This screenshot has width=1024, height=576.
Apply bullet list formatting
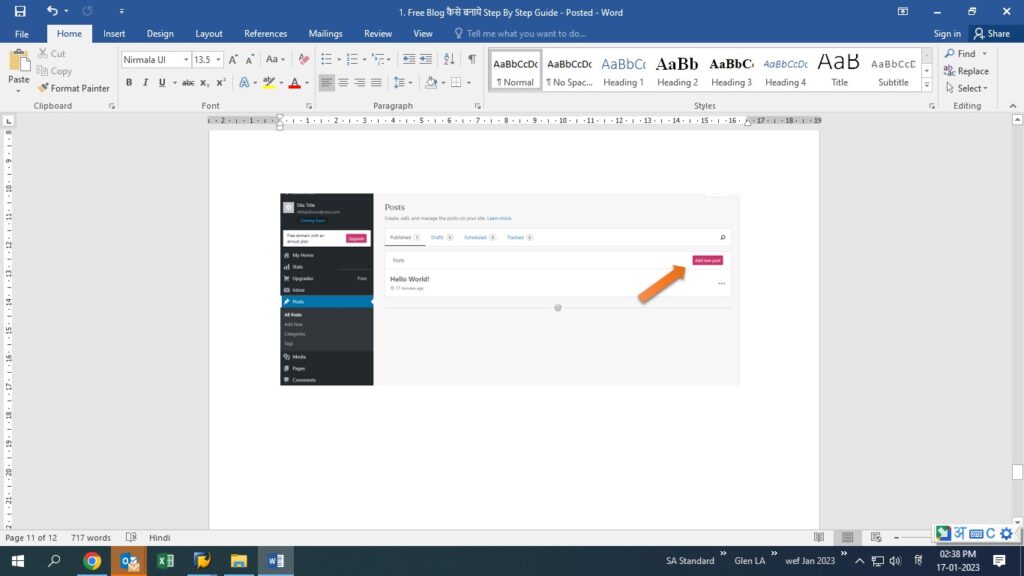326,60
